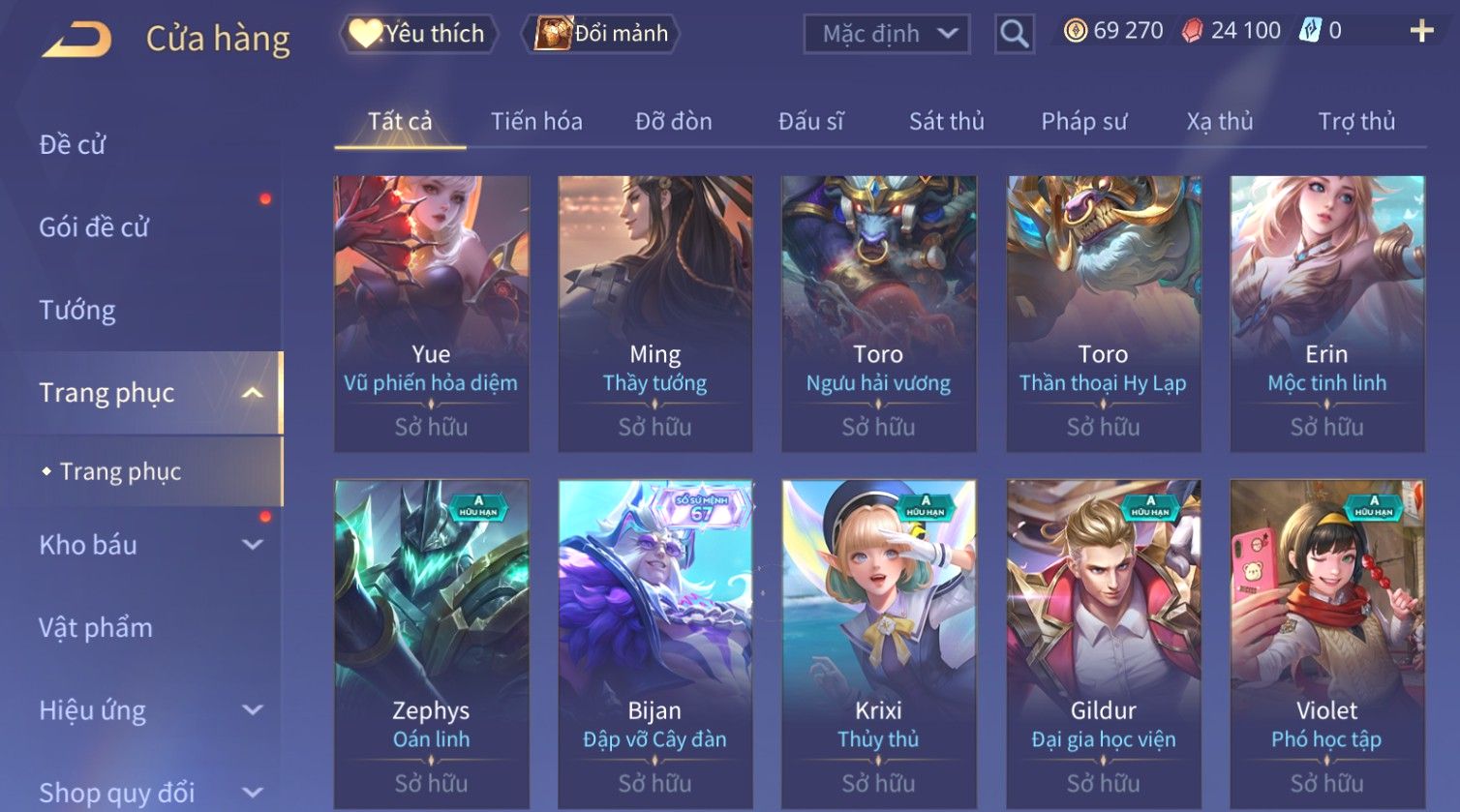Add currency with the plus icon
This screenshot has width=1460, height=812.
tap(1421, 31)
